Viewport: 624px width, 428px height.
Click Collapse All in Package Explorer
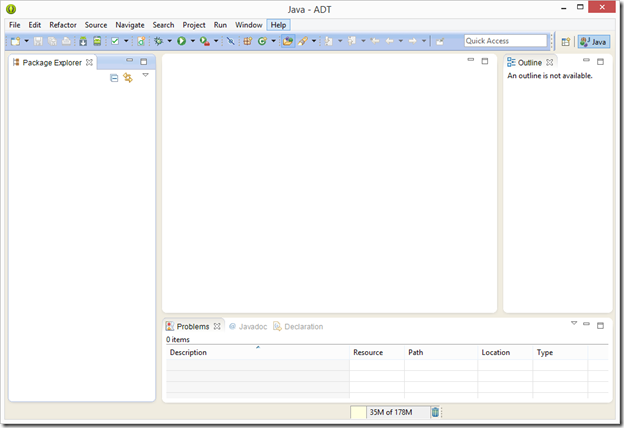[x=114, y=78]
